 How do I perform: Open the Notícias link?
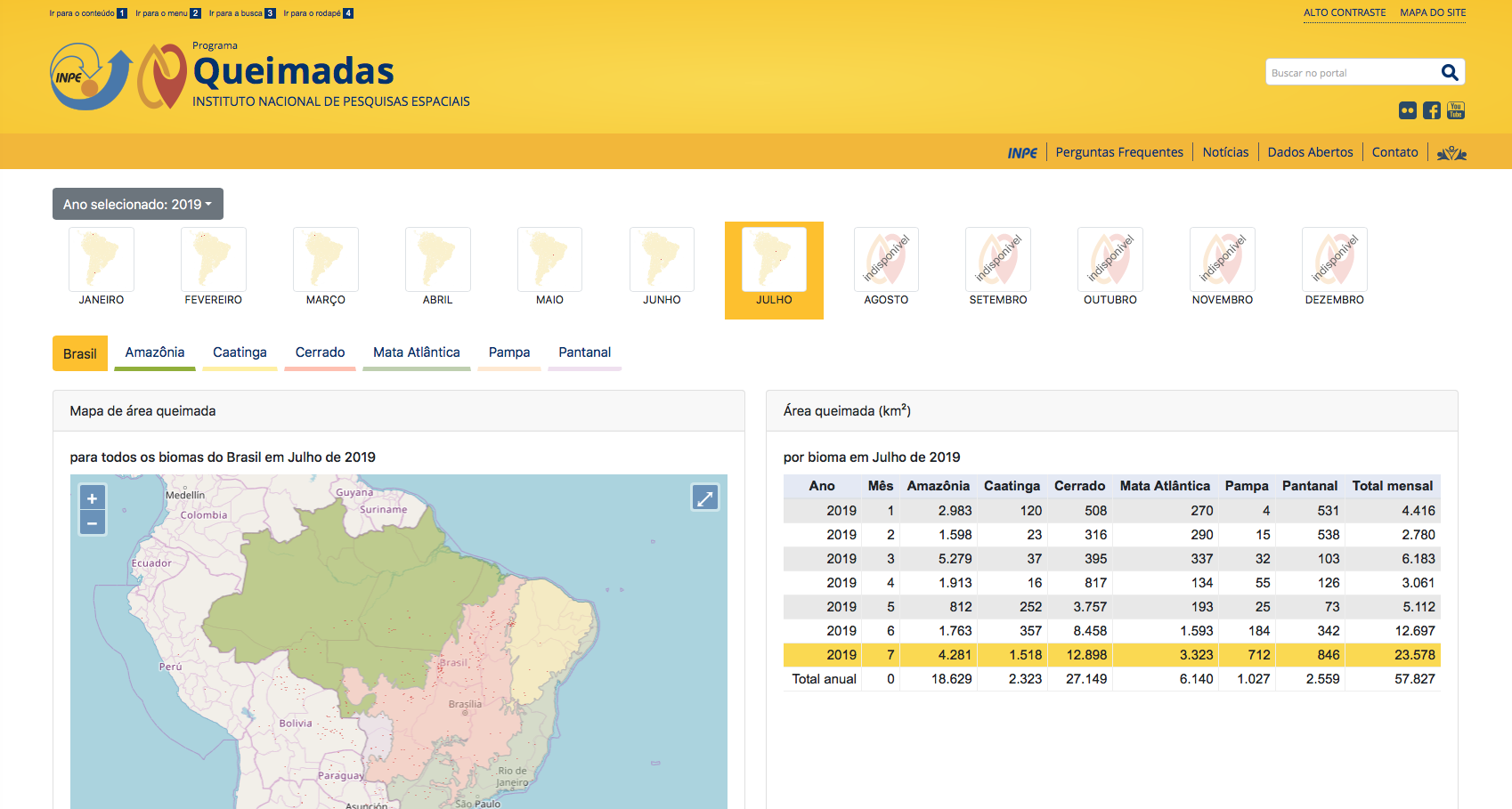click(x=1225, y=152)
